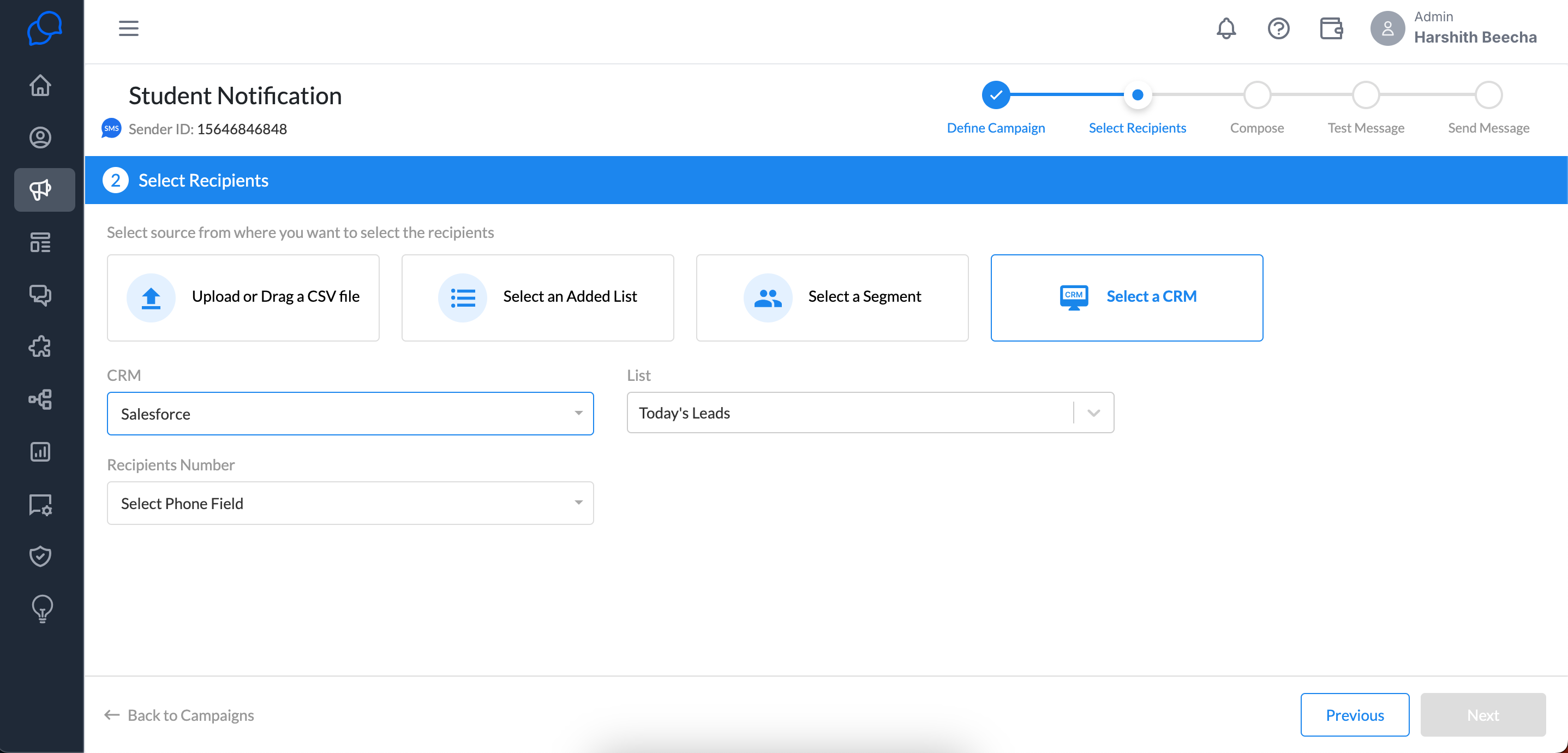Click the Today's Leads list field text

[x=684, y=413]
